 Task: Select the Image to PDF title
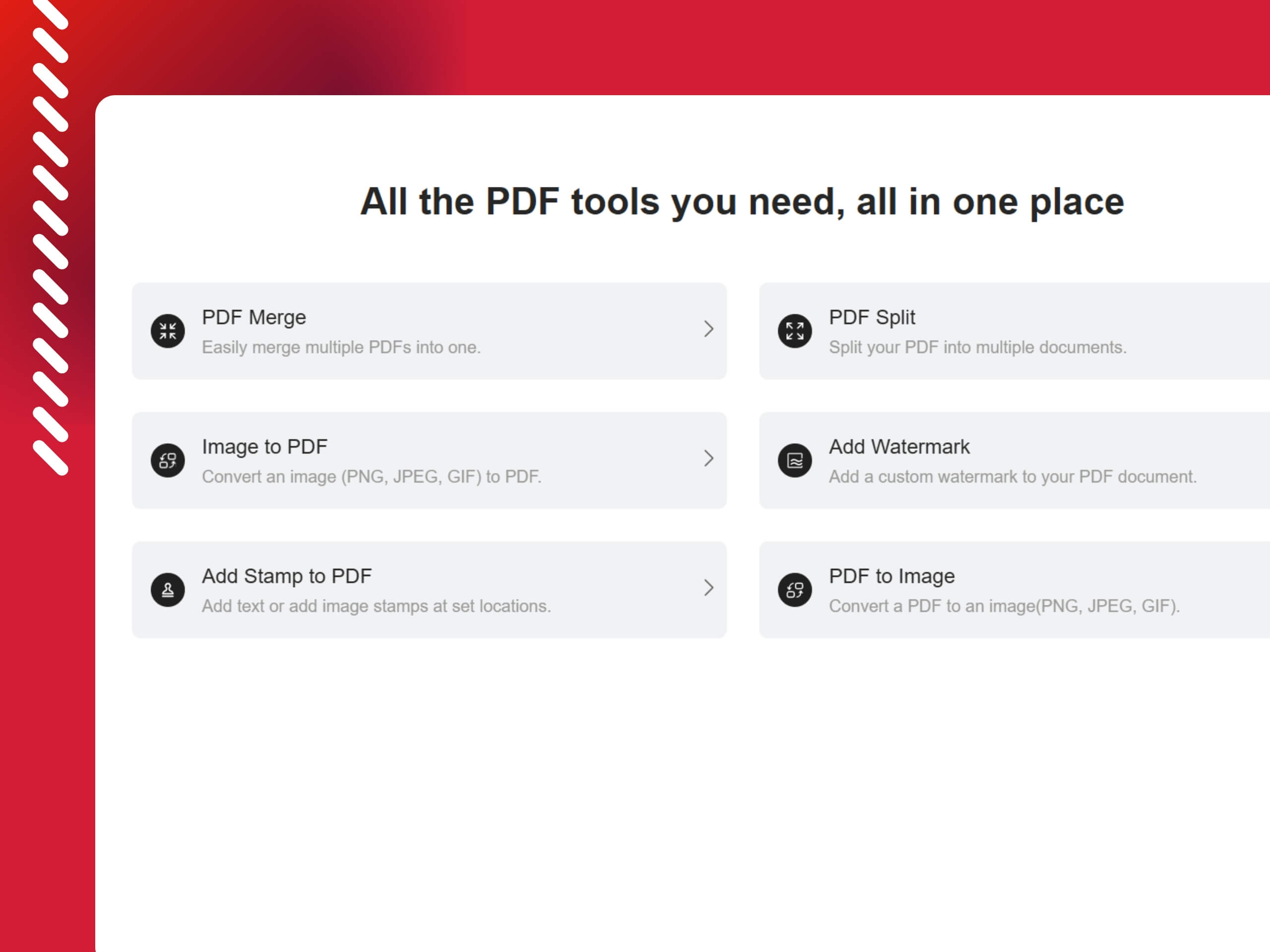click(x=265, y=446)
